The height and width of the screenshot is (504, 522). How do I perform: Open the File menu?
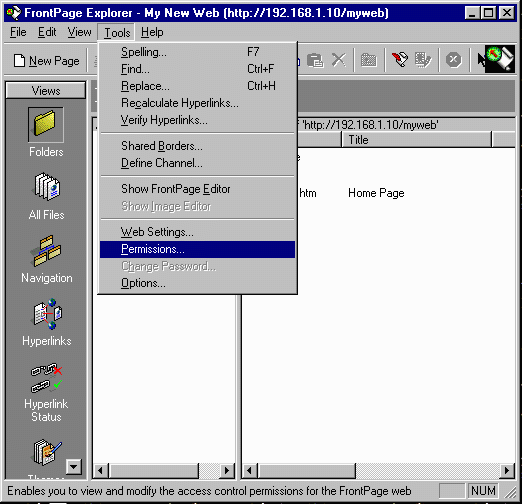pos(18,32)
